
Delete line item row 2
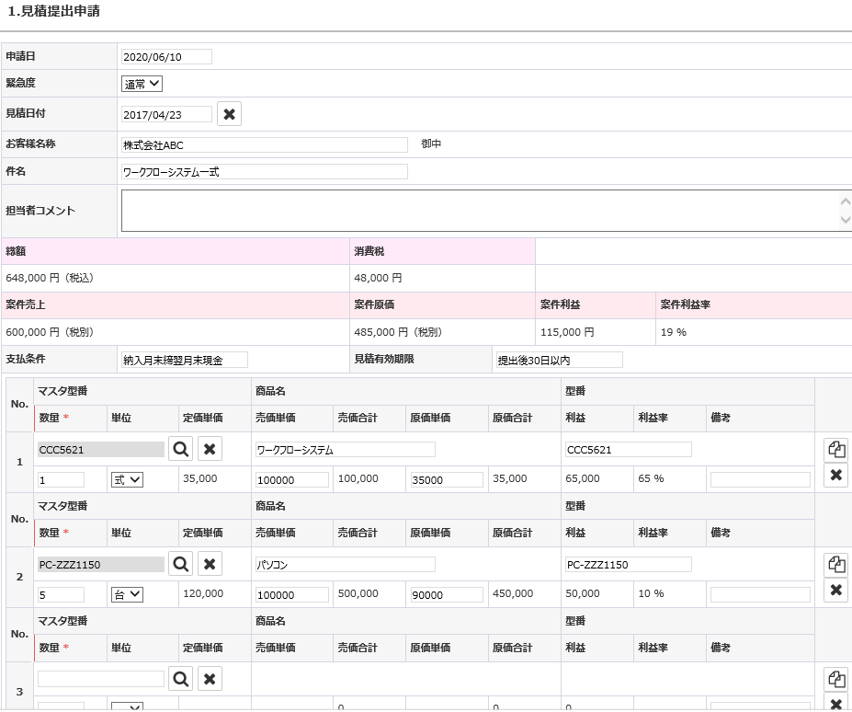pos(835,590)
